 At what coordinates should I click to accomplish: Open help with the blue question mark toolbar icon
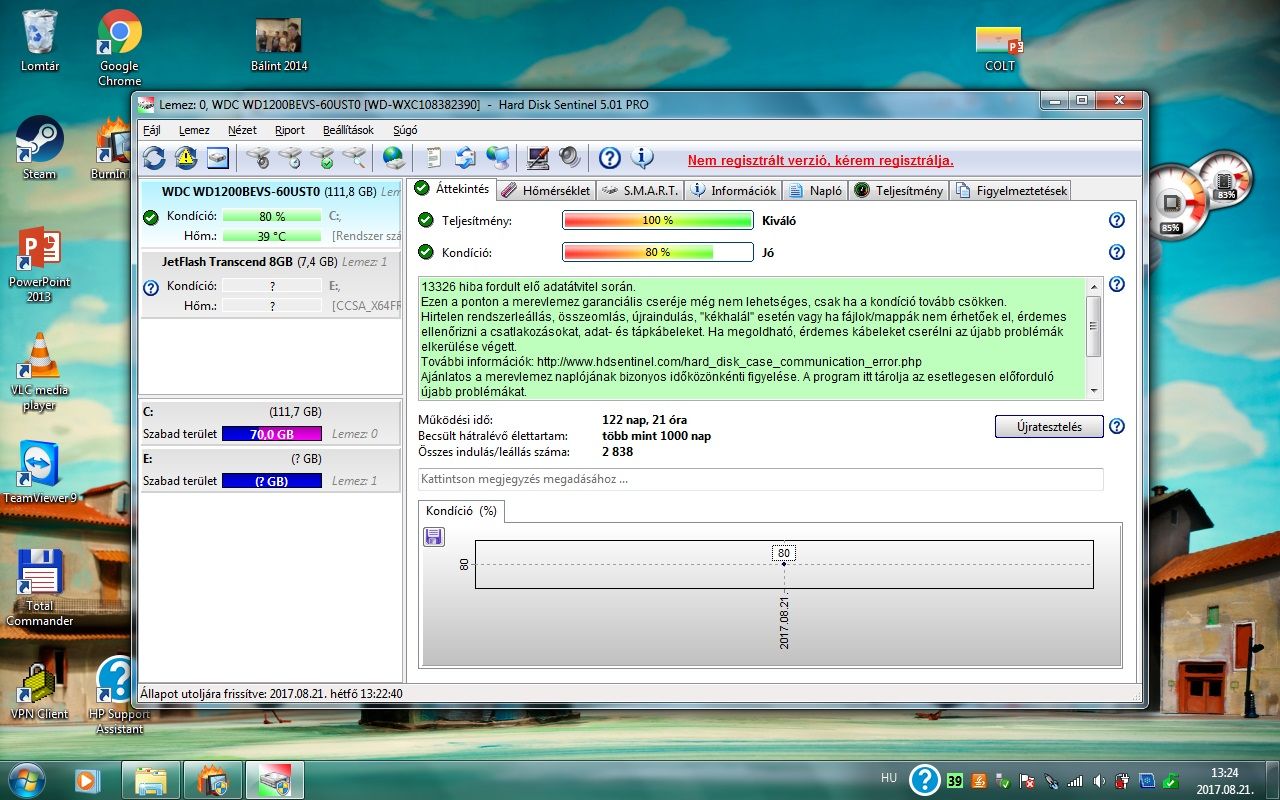(610, 158)
